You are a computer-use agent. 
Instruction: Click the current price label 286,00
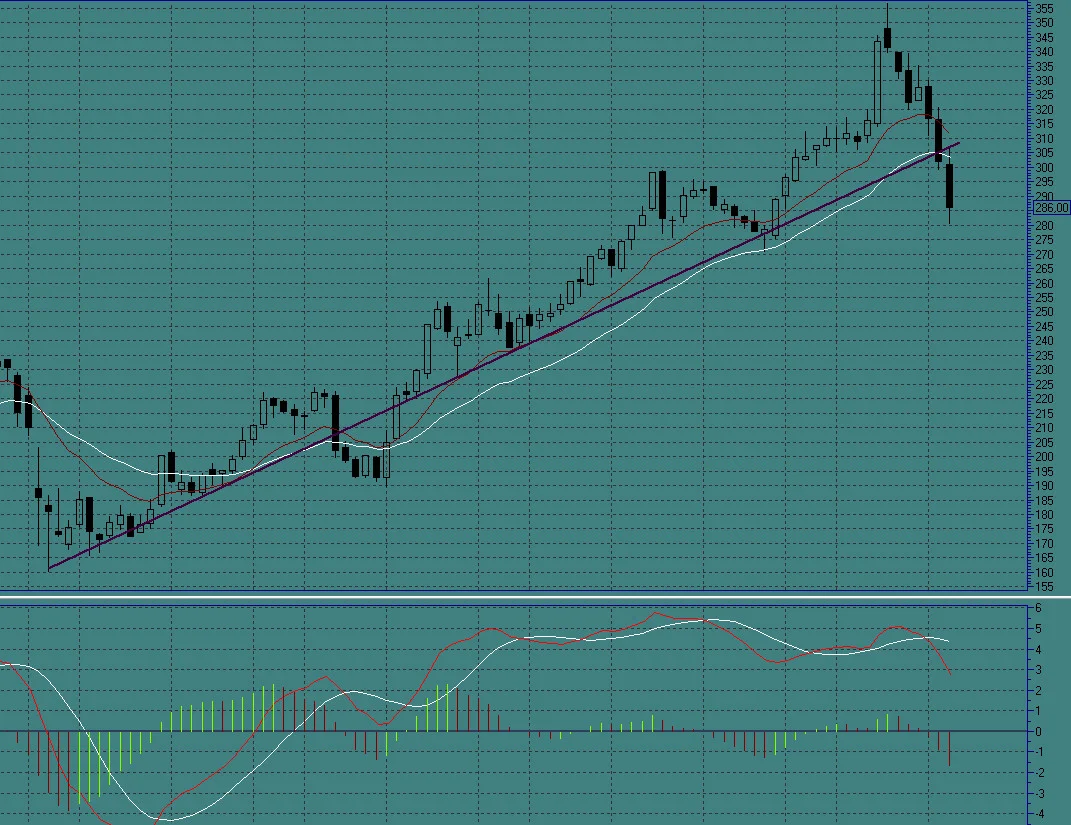[x=1052, y=208]
